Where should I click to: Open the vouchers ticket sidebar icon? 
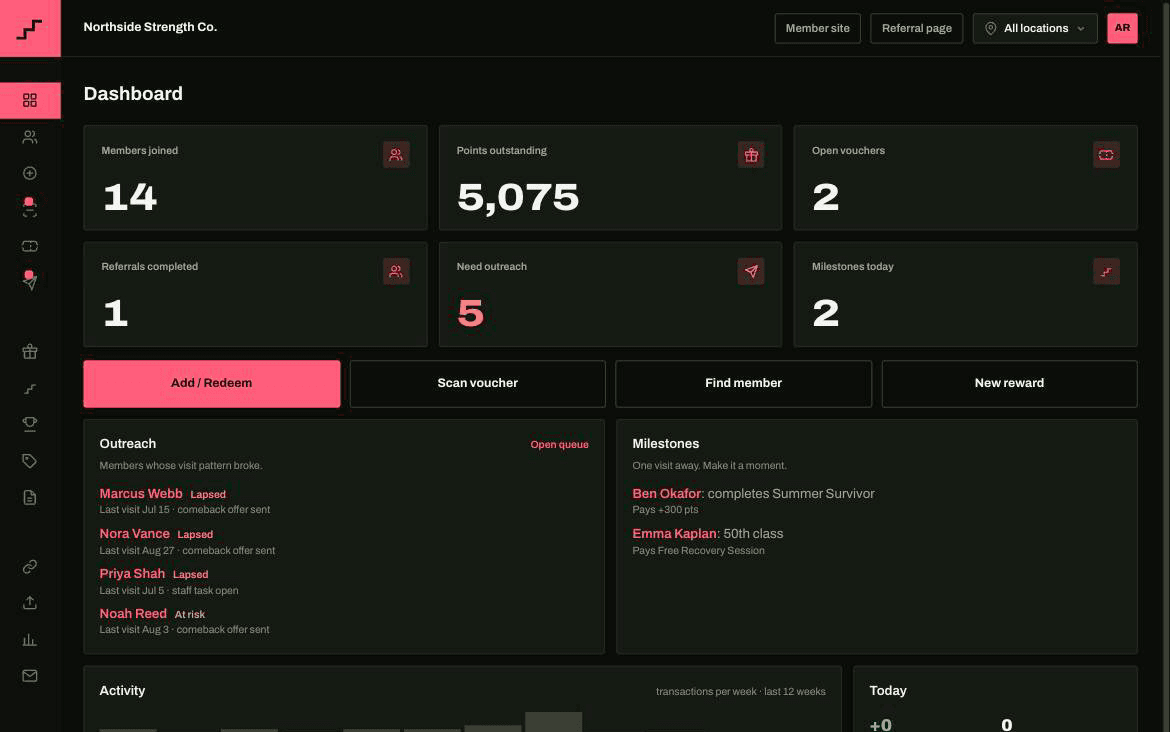[30, 246]
